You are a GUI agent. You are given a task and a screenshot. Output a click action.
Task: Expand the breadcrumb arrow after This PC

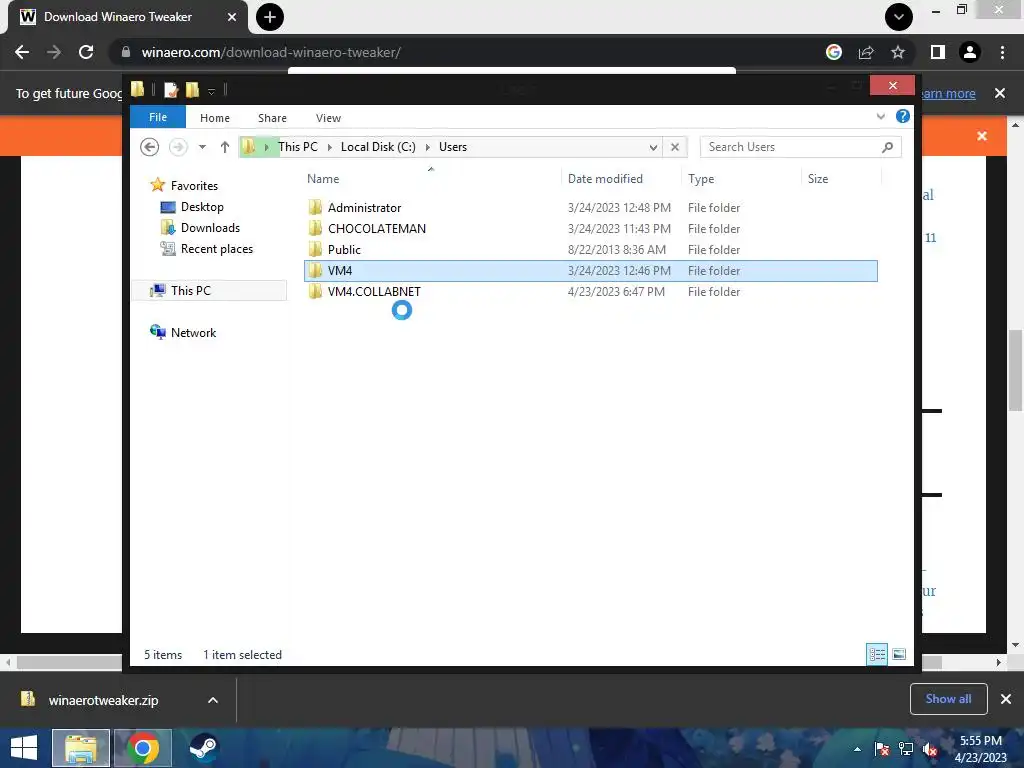330,147
